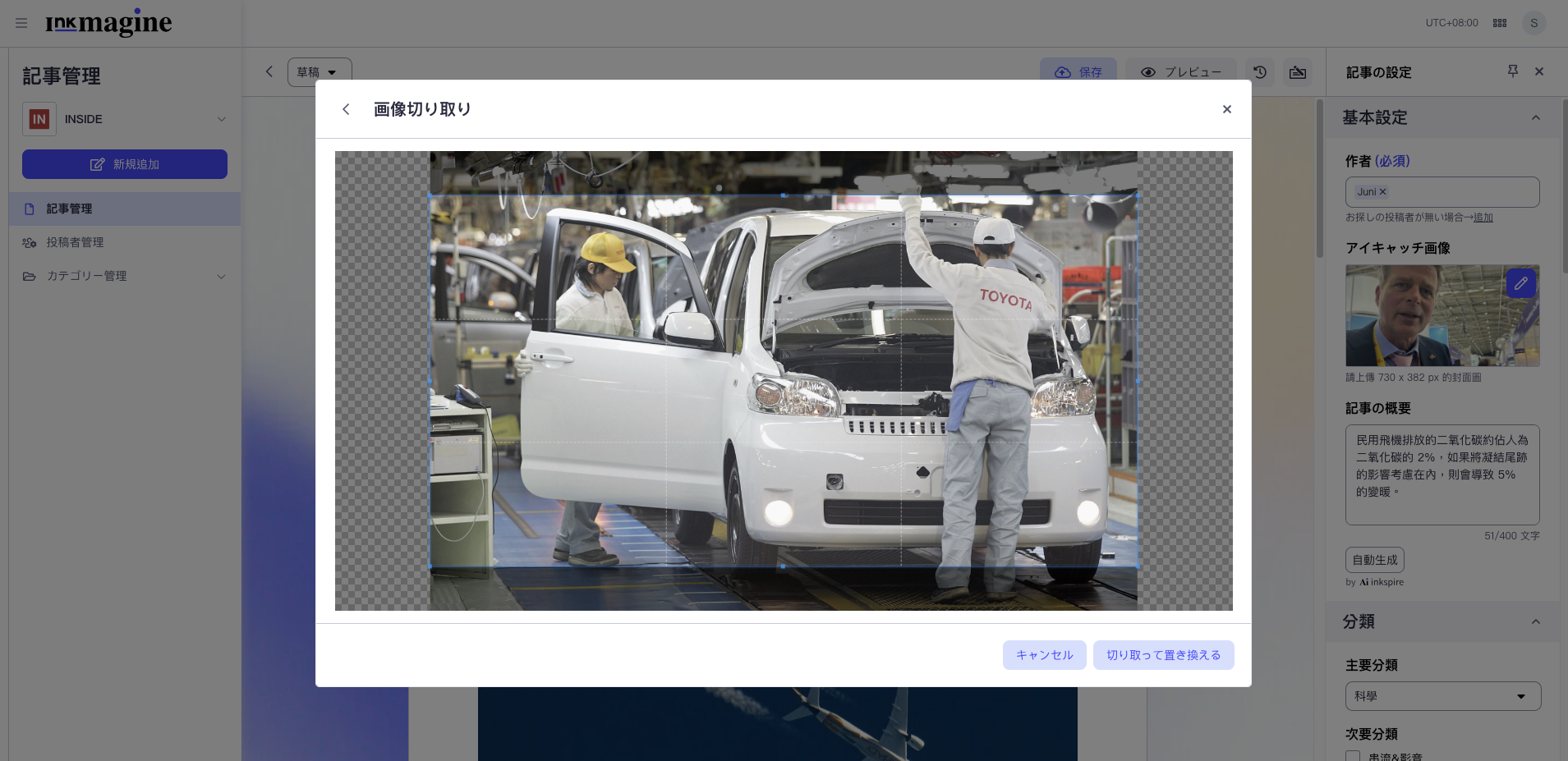Screen dimensions: 1568x761
Task: Close the 記事の設定 panel
Action: pos(1539,71)
